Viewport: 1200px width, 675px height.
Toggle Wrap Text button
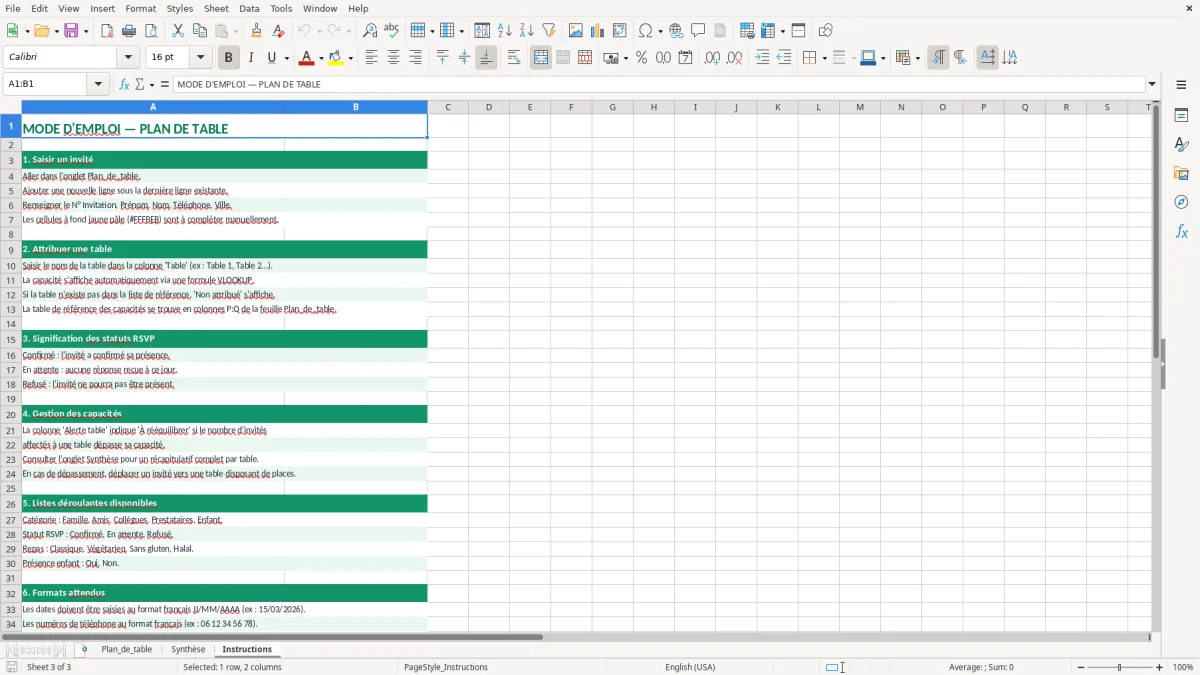coord(514,58)
